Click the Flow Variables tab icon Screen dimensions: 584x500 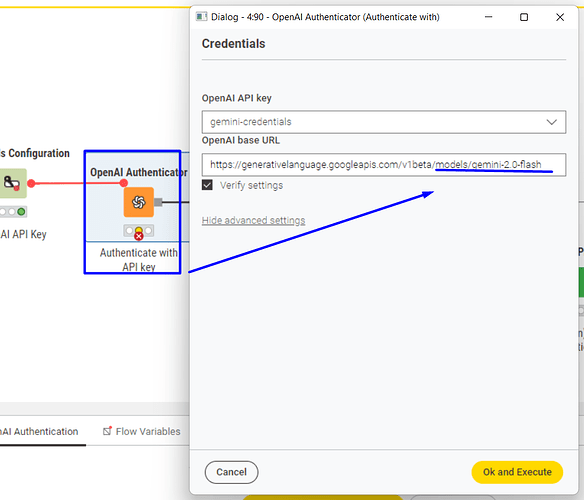[x=107, y=431]
